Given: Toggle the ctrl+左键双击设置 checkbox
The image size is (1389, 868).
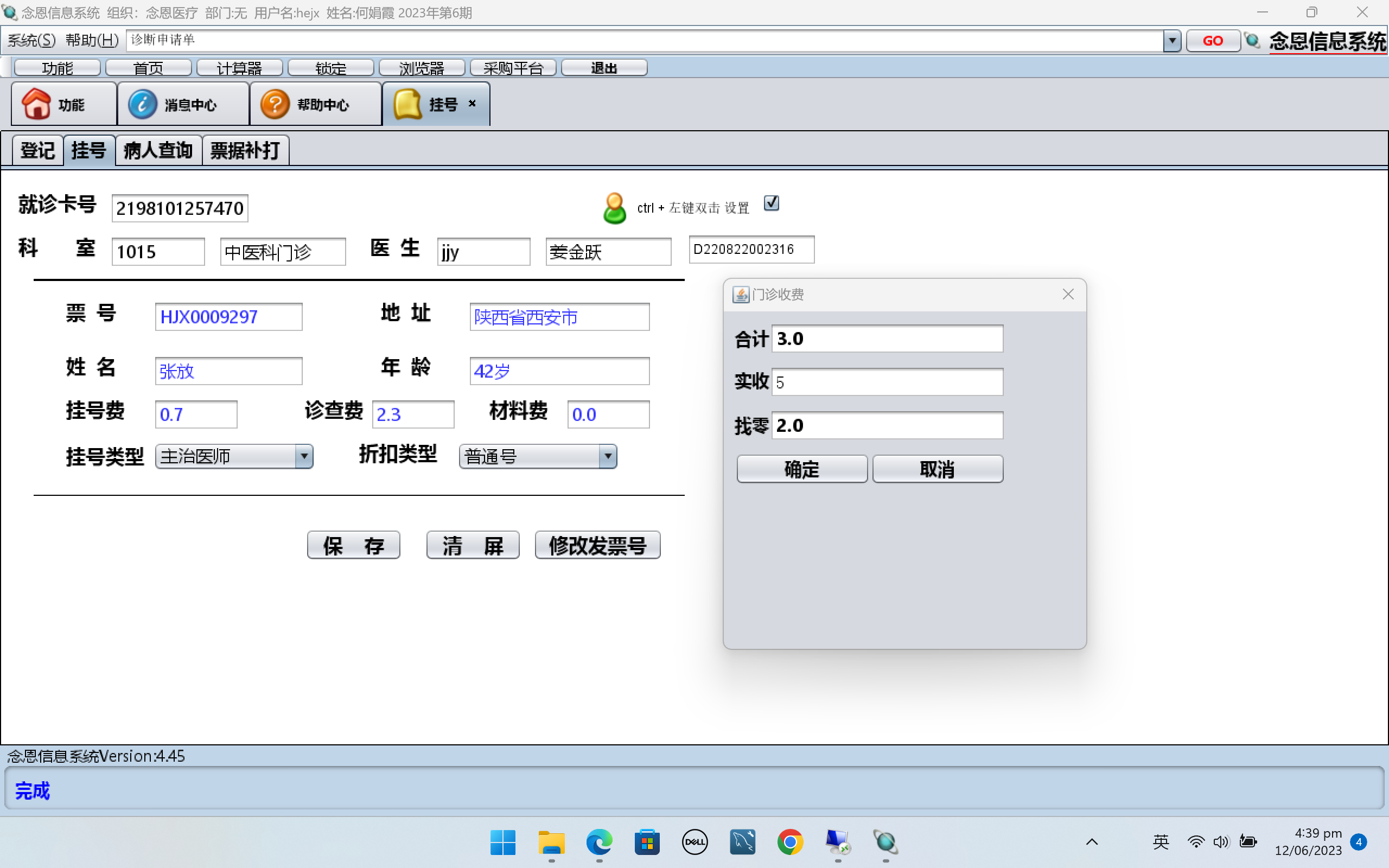Looking at the screenshot, I should [x=772, y=203].
